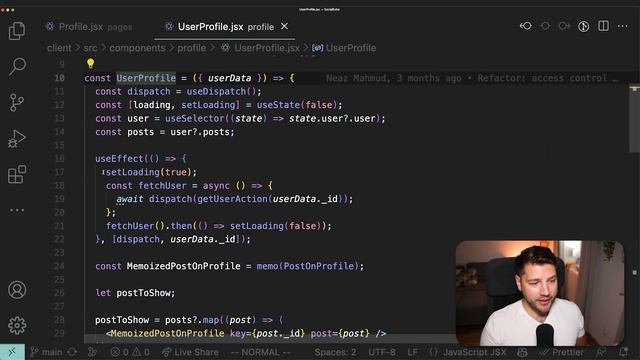Image resolution: width=640 pixels, height=360 pixels.
Task: Open editor More Actions ellipsis menu
Action: (x=622, y=26)
